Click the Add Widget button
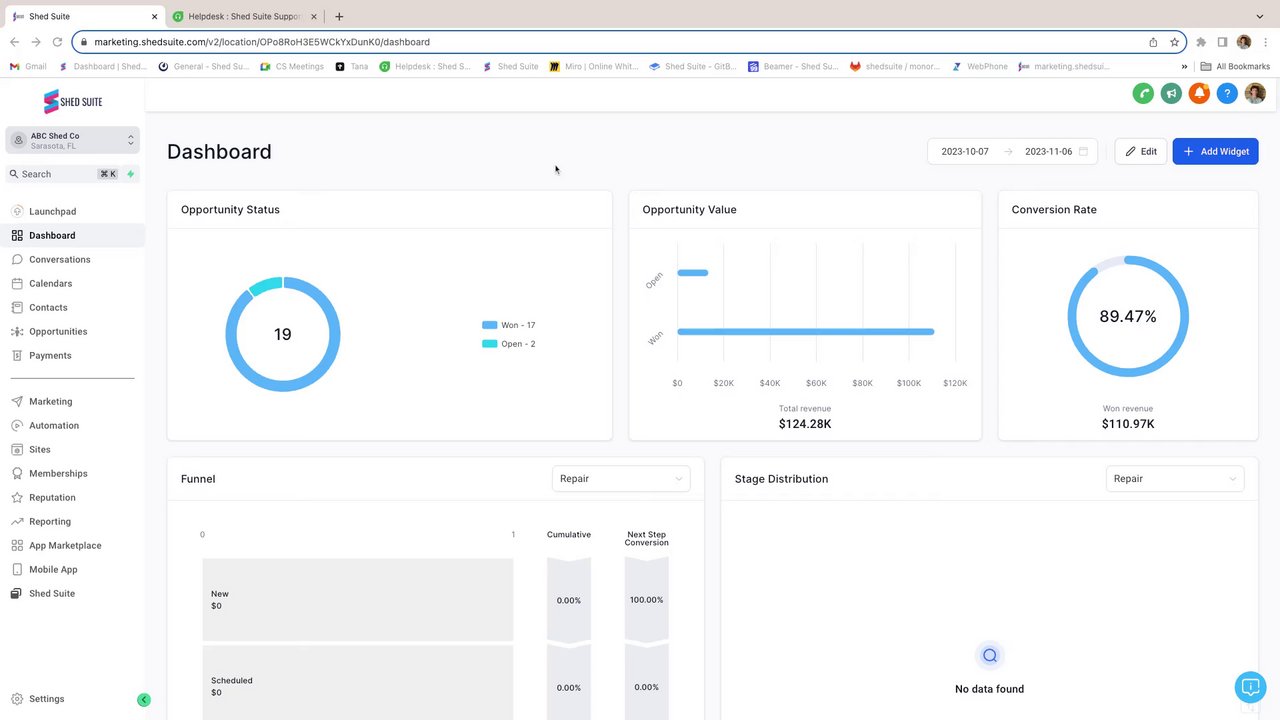This screenshot has width=1280, height=720. click(1215, 152)
